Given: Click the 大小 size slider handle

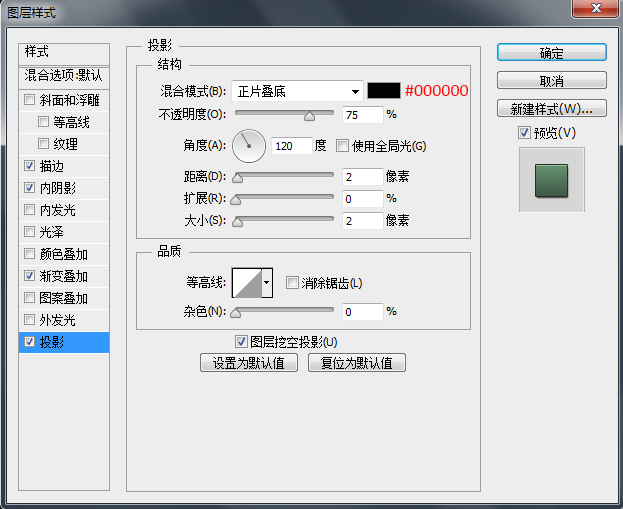Looking at the screenshot, I should [x=238, y=222].
